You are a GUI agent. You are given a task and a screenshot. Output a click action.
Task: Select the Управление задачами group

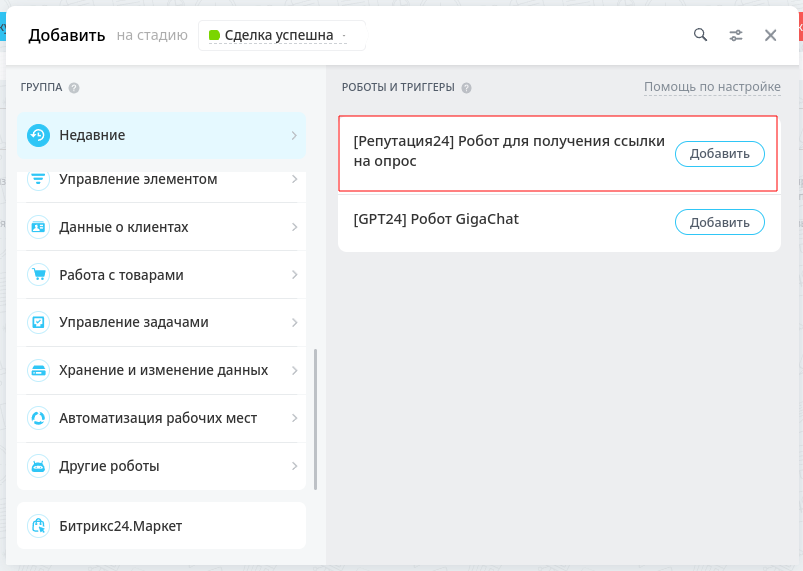(x=161, y=322)
